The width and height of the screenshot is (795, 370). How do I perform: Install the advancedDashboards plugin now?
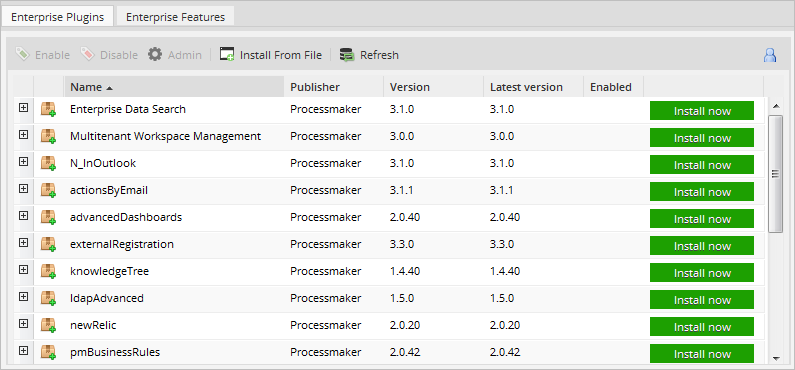[702, 219]
